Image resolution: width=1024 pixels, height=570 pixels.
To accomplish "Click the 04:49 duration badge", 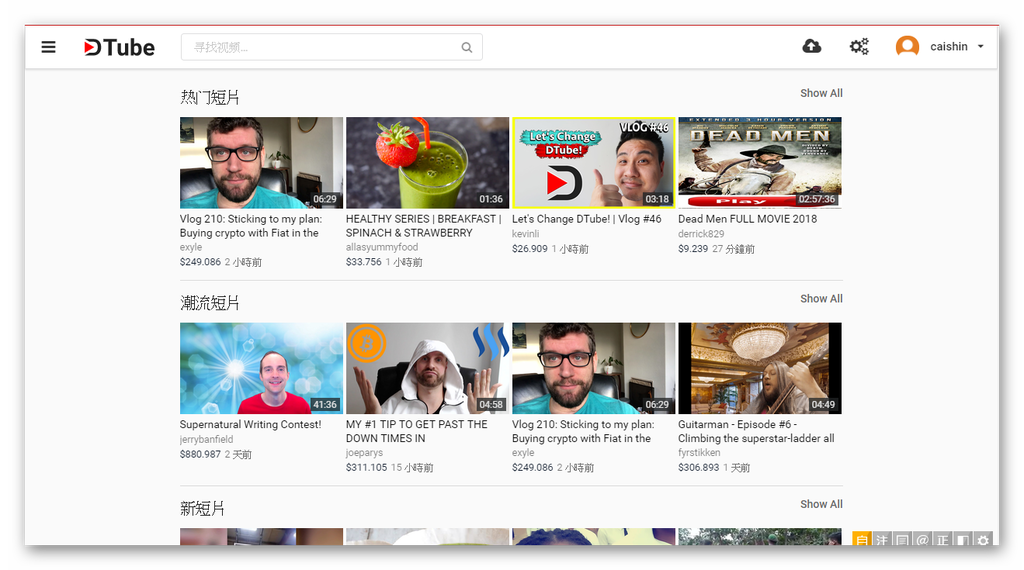I will coord(823,405).
